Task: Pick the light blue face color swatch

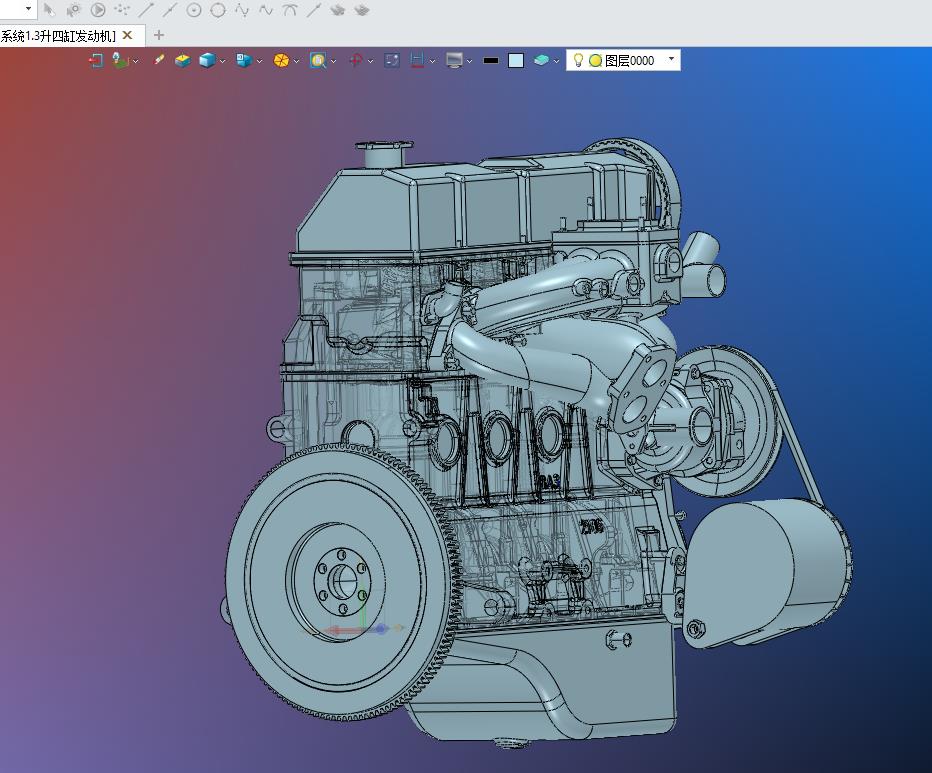Action: [x=516, y=61]
